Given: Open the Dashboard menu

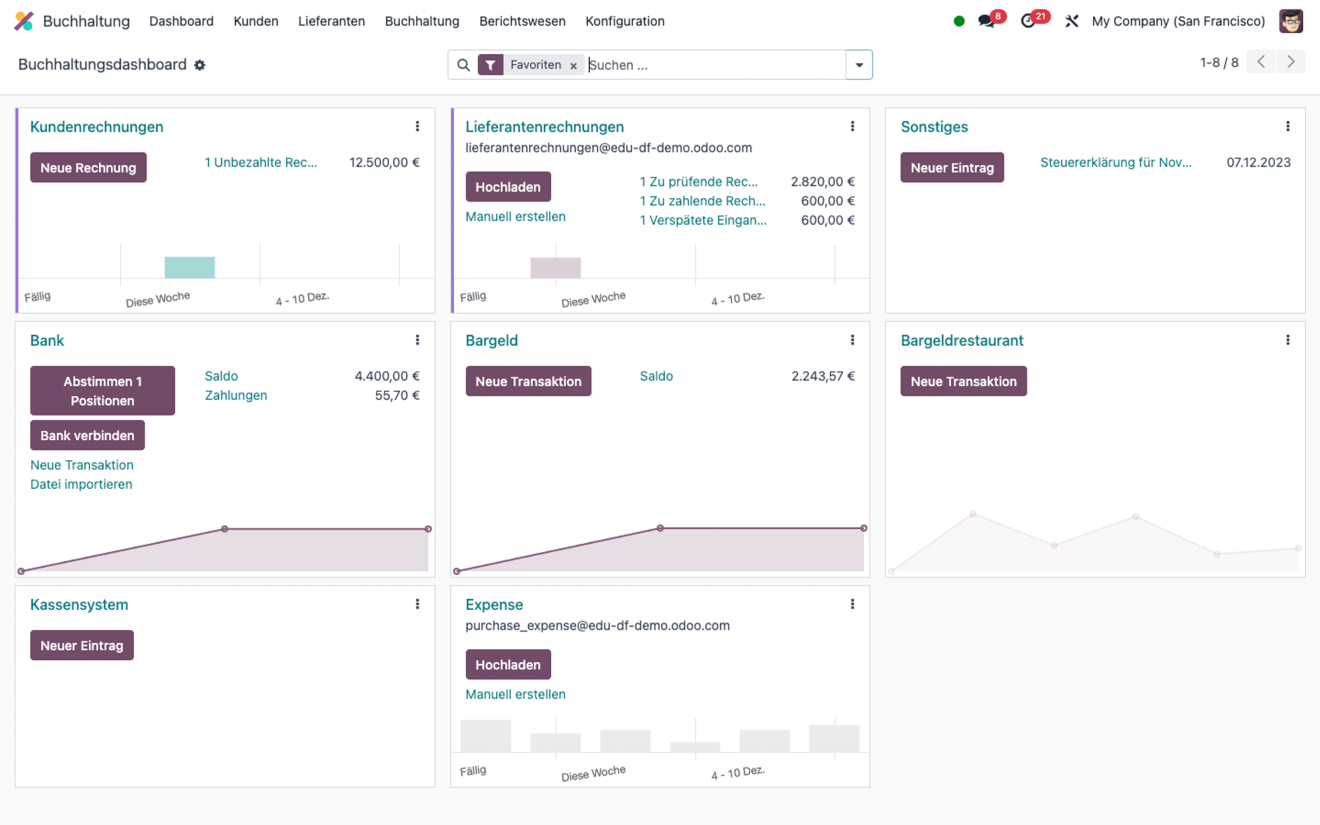Looking at the screenshot, I should click(181, 21).
